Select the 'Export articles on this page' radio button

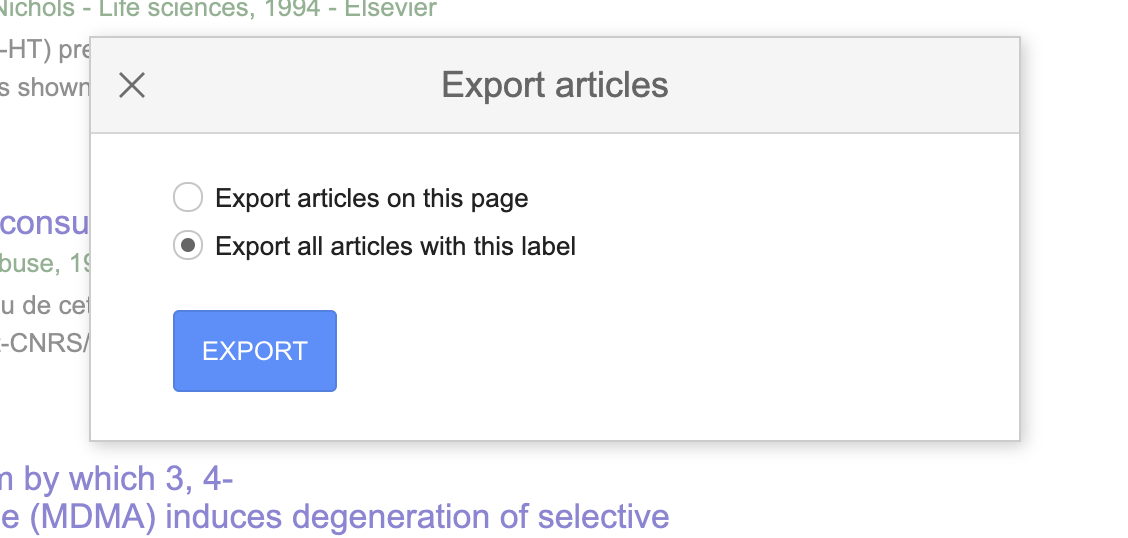[188, 197]
